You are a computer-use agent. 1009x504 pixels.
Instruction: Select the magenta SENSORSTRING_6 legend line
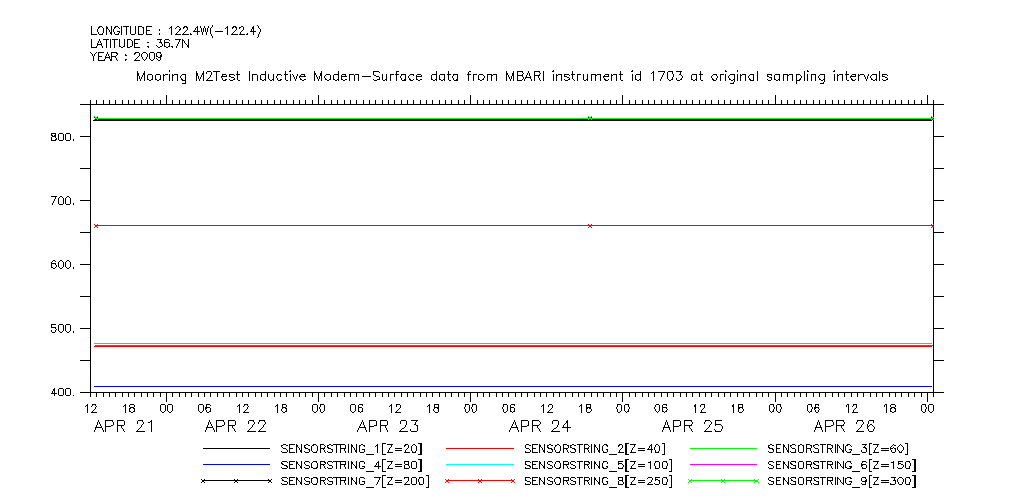[x=723, y=465]
